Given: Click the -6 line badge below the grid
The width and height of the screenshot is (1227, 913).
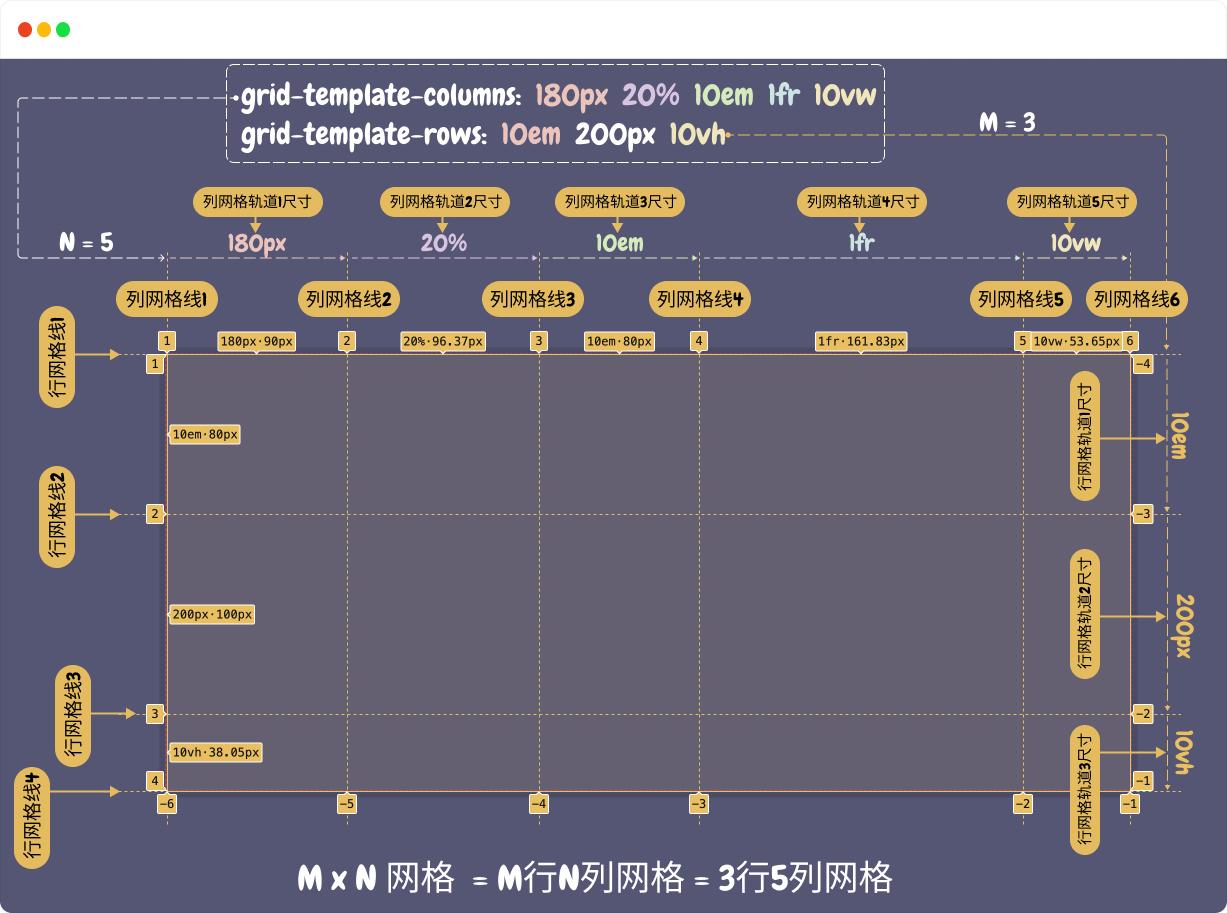Looking at the screenshot, I should 167,804.
